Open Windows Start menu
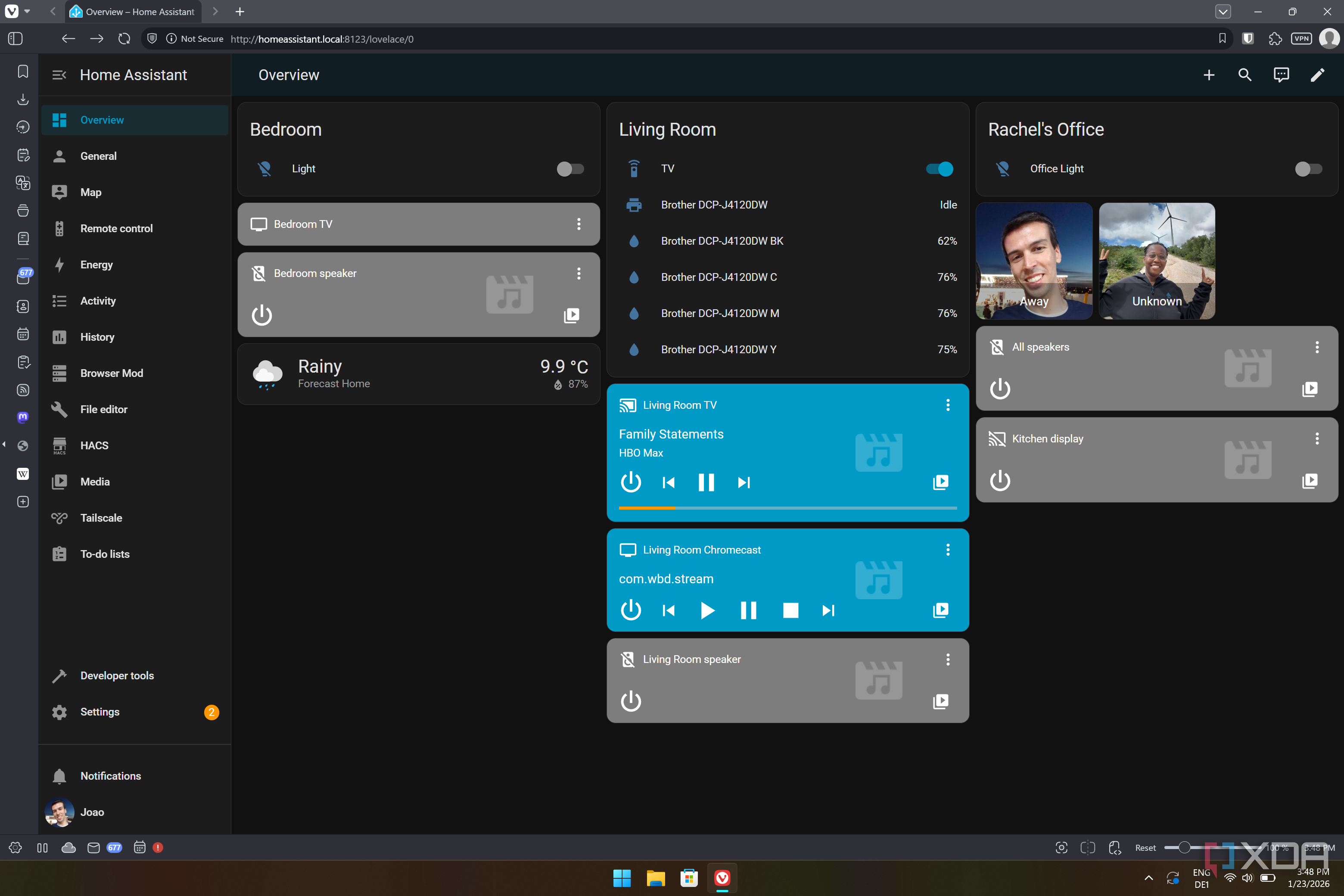 coord(622,878)
